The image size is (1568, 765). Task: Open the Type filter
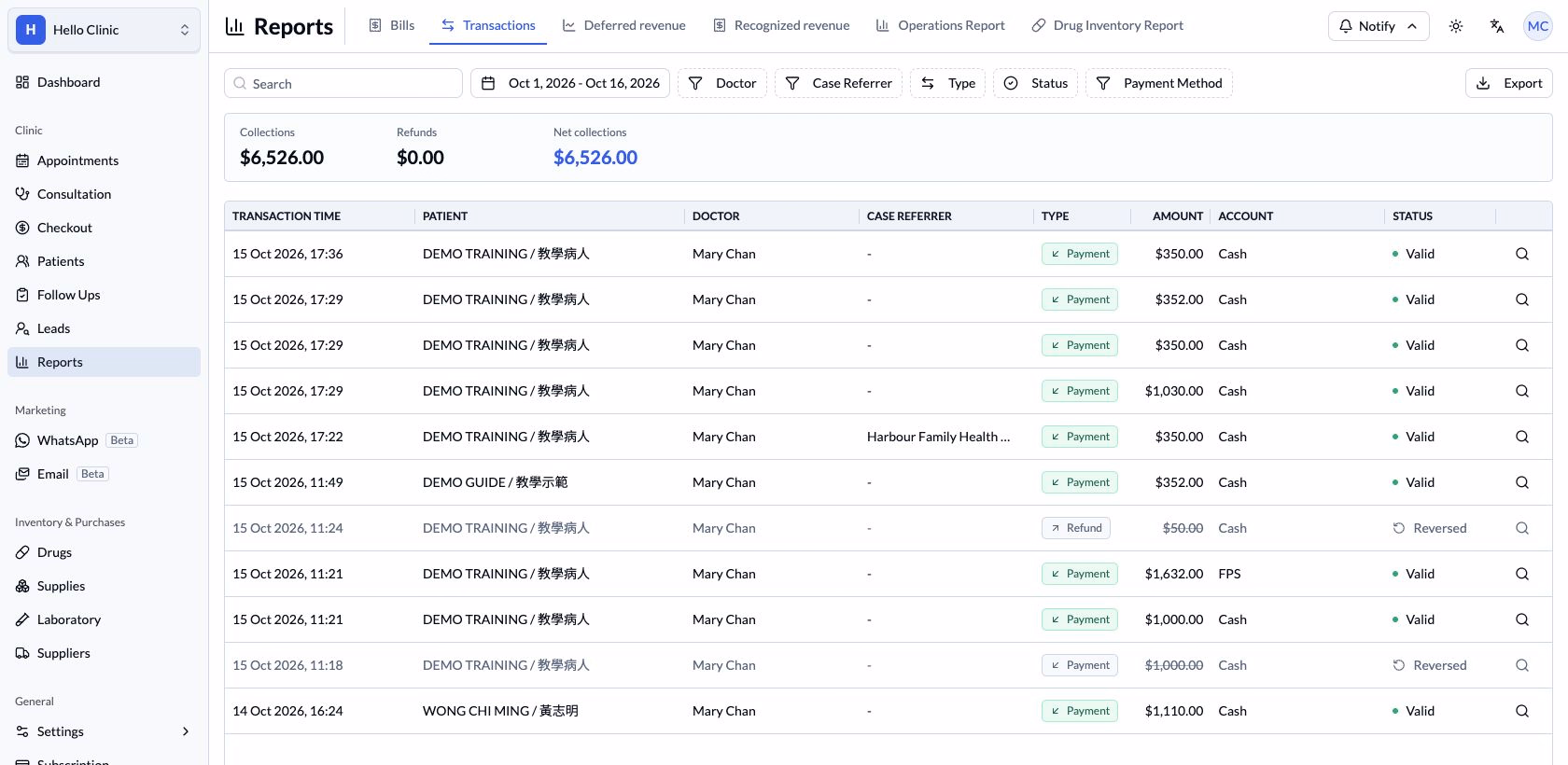[x=947, y=83]
